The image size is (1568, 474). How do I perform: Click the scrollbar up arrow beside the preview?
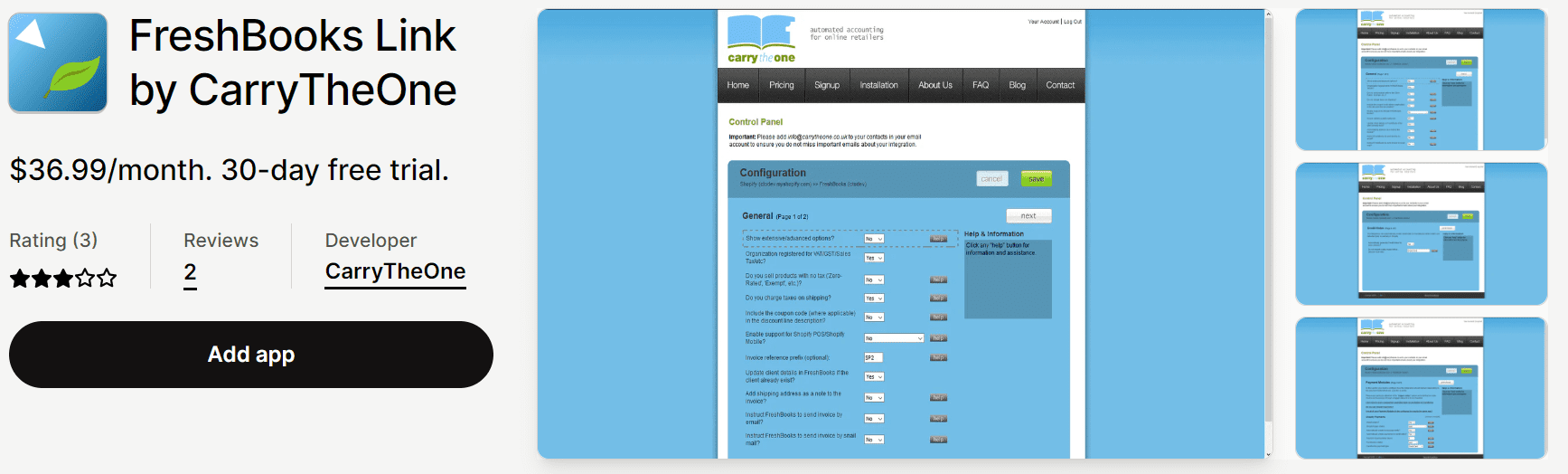point(1269,14)
